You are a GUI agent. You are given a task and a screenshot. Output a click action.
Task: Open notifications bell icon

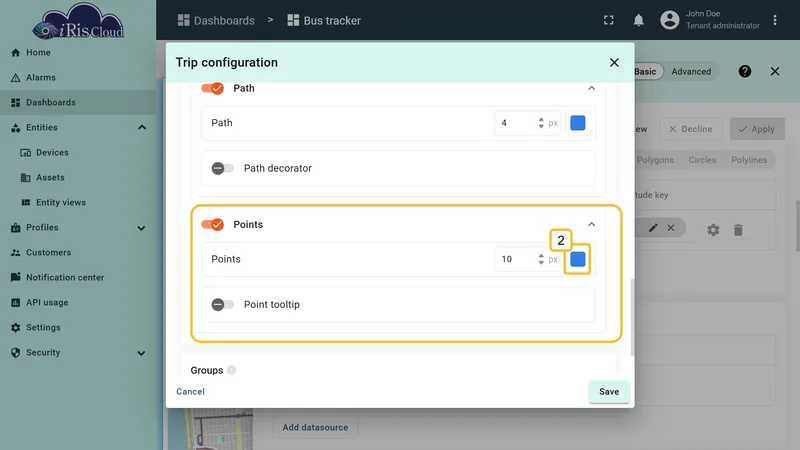coord(638,20)
